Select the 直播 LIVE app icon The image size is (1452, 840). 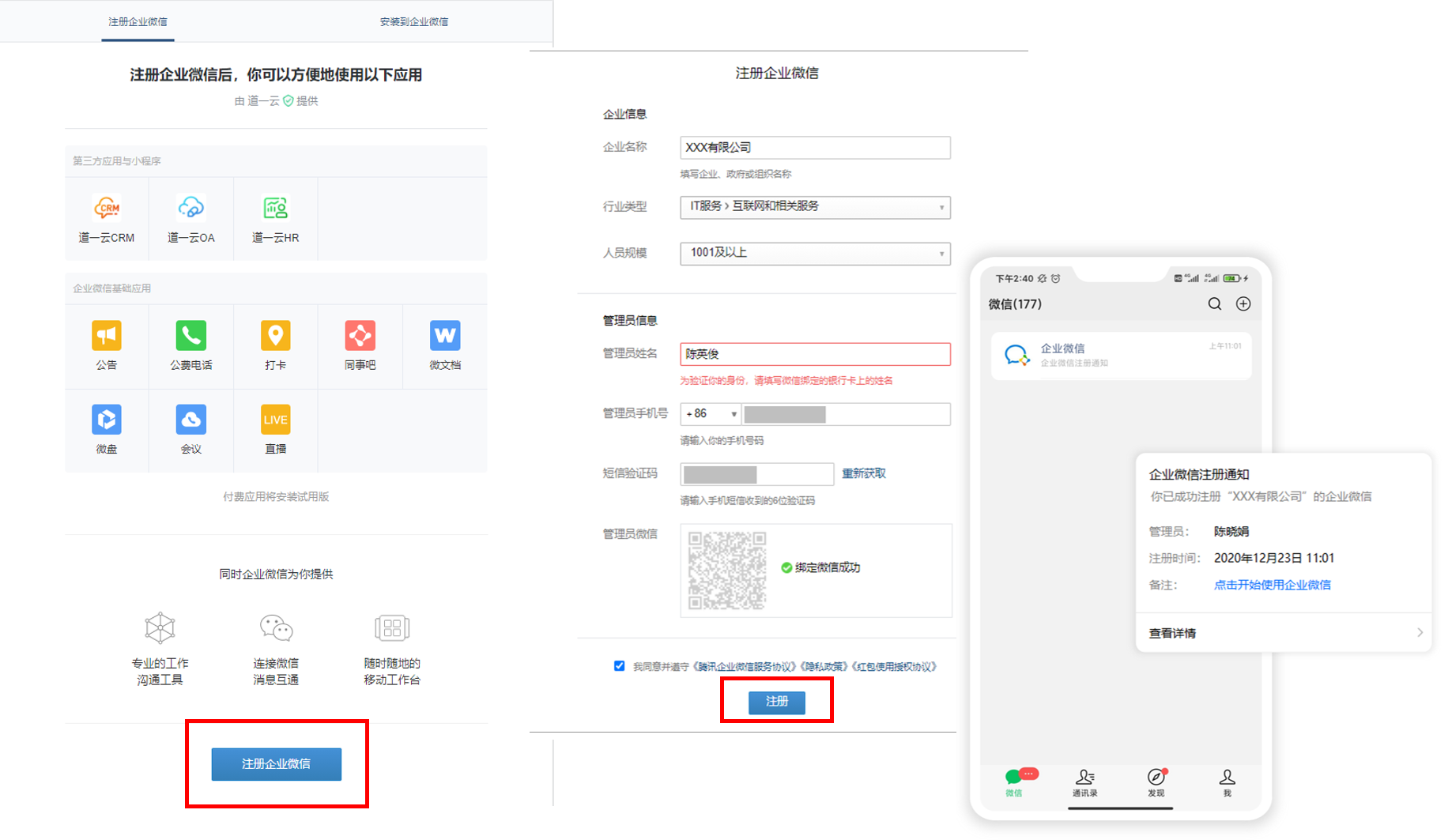coord(275,420)
